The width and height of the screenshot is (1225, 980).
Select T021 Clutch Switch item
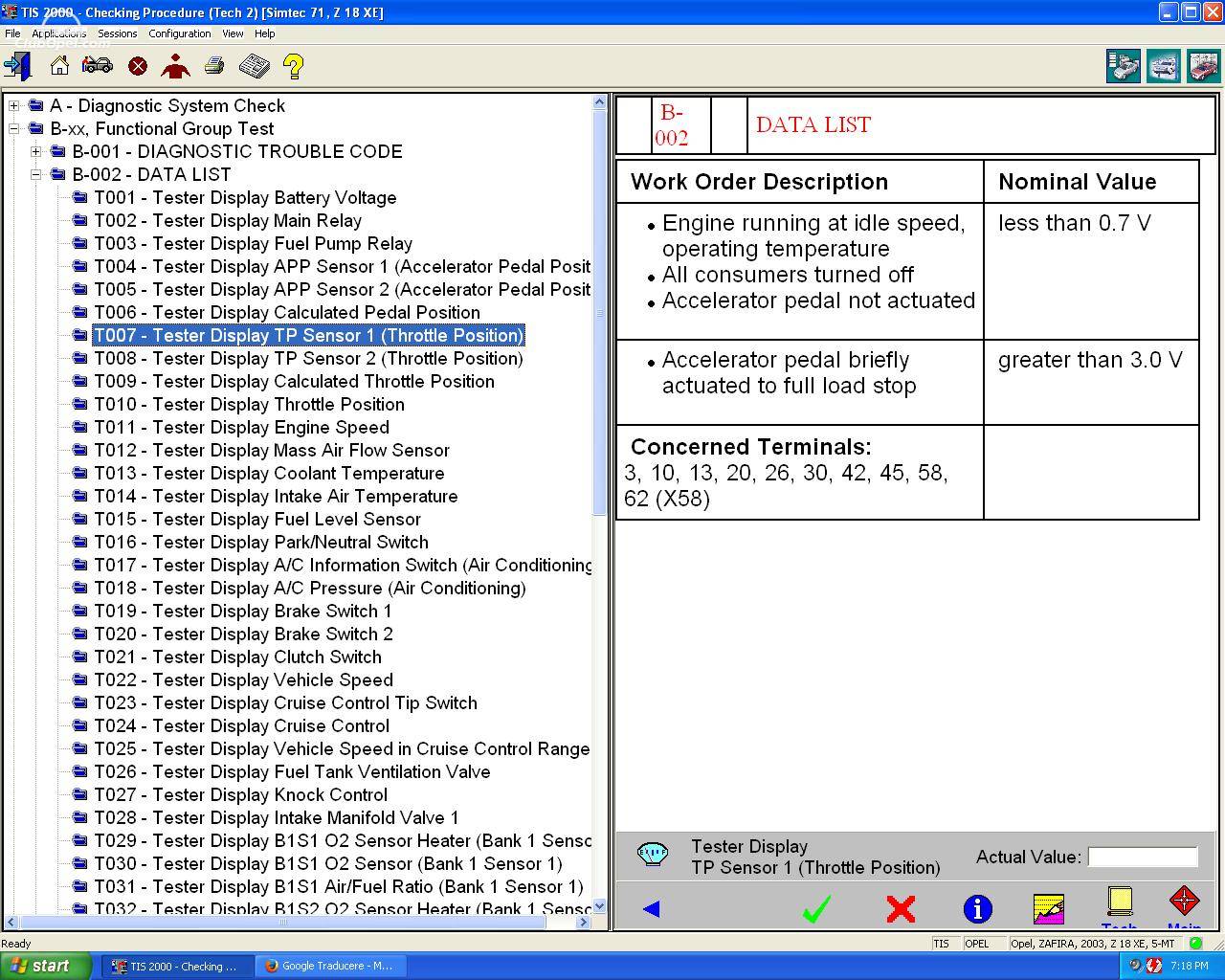point(237,657)
